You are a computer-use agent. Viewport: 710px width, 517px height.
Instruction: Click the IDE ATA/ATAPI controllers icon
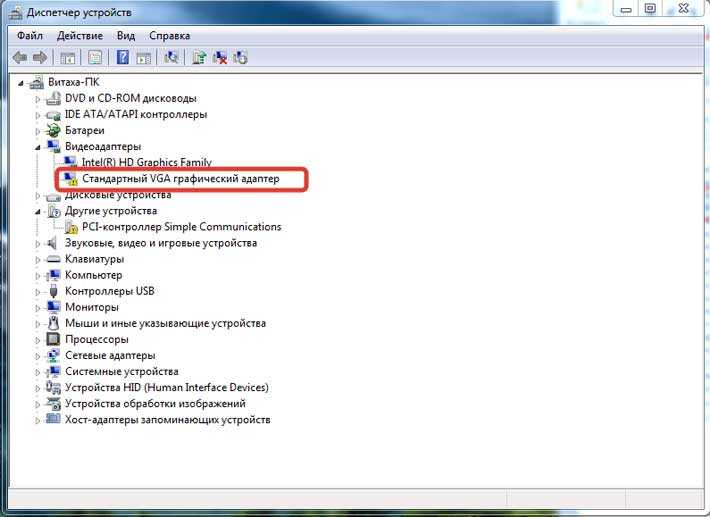[x=53, y=115]
